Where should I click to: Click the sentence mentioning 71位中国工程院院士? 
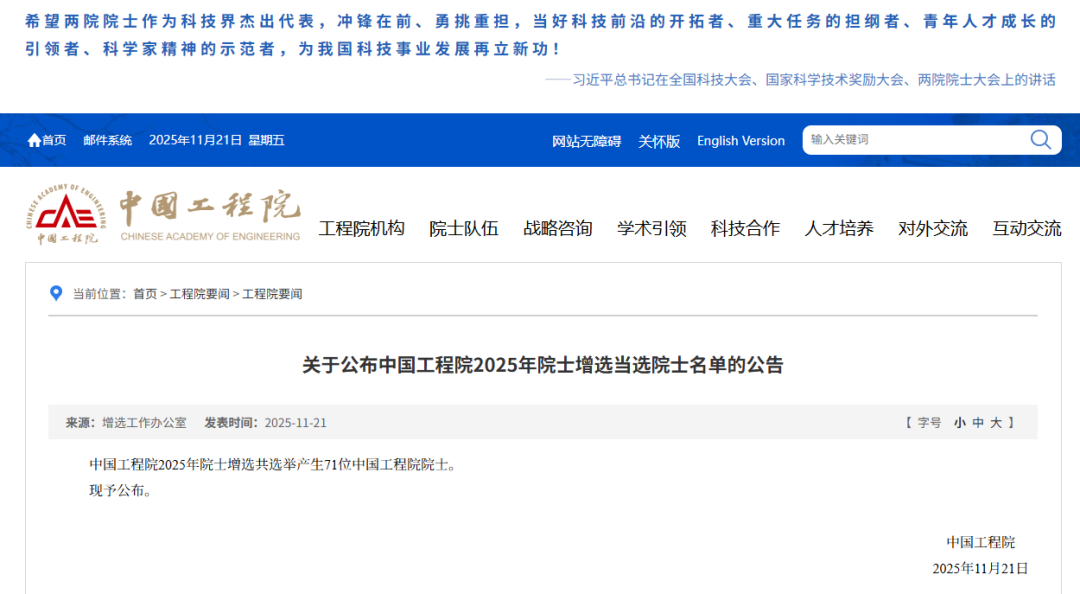(275, 464)
